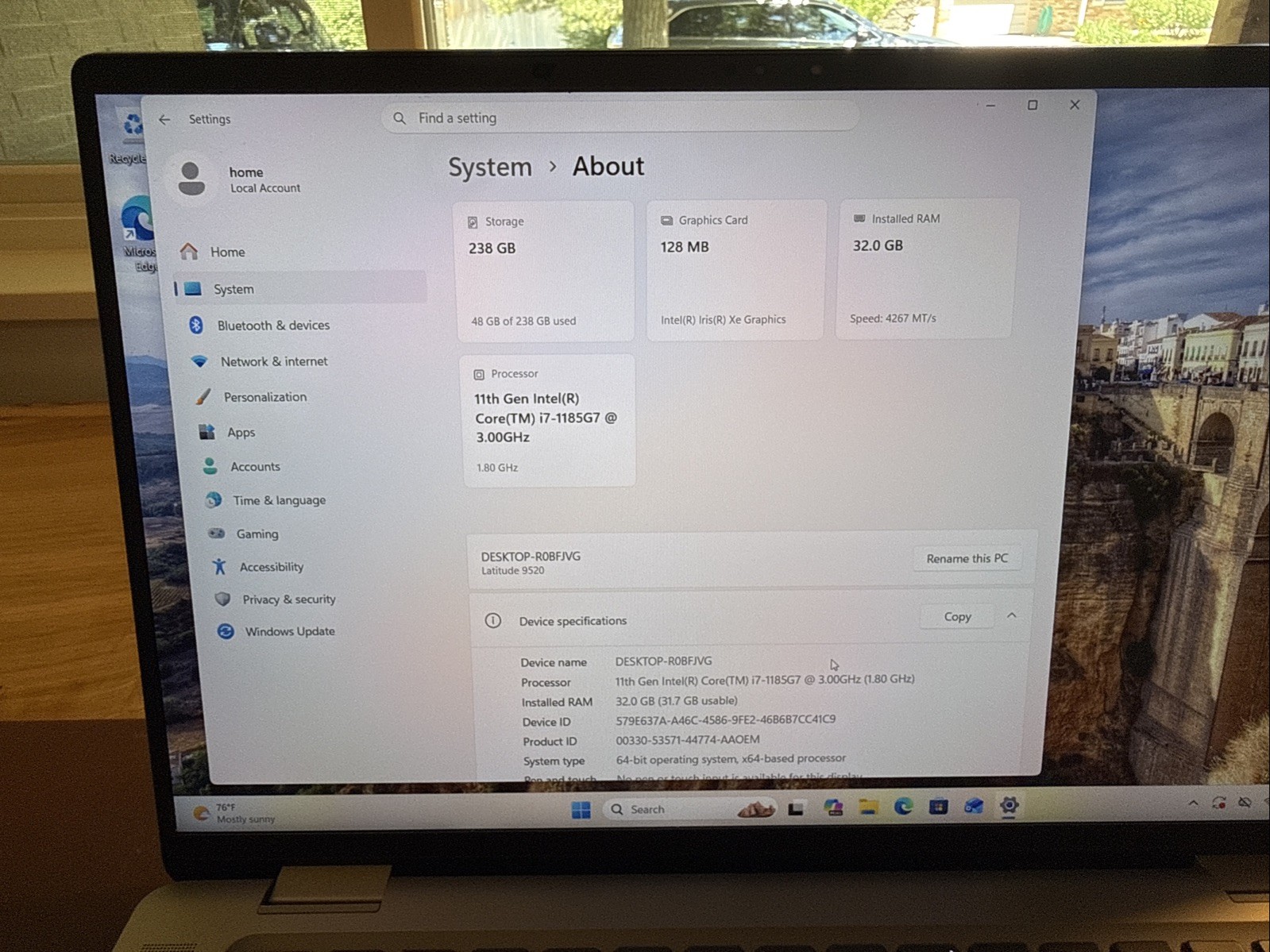This screenshot has width=1270, height=952.
Task: Click the taskbar Search box
Action: click(x=689, y=809)
